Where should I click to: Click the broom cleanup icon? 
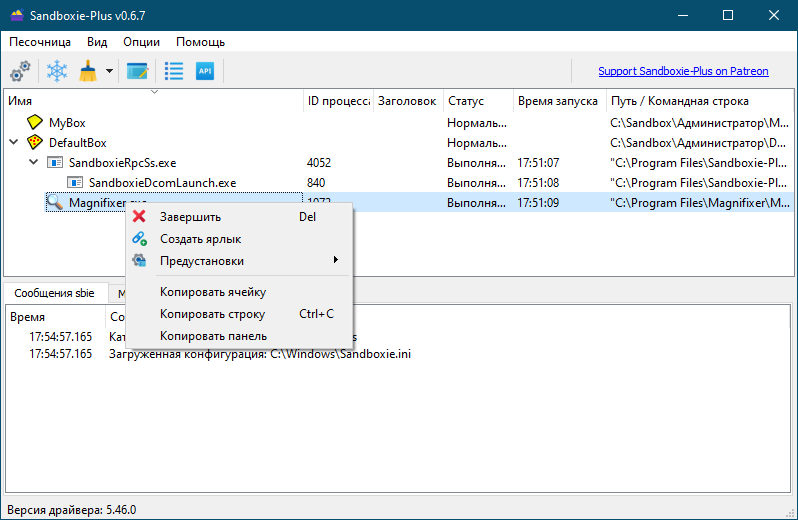(x=88, y=71)
